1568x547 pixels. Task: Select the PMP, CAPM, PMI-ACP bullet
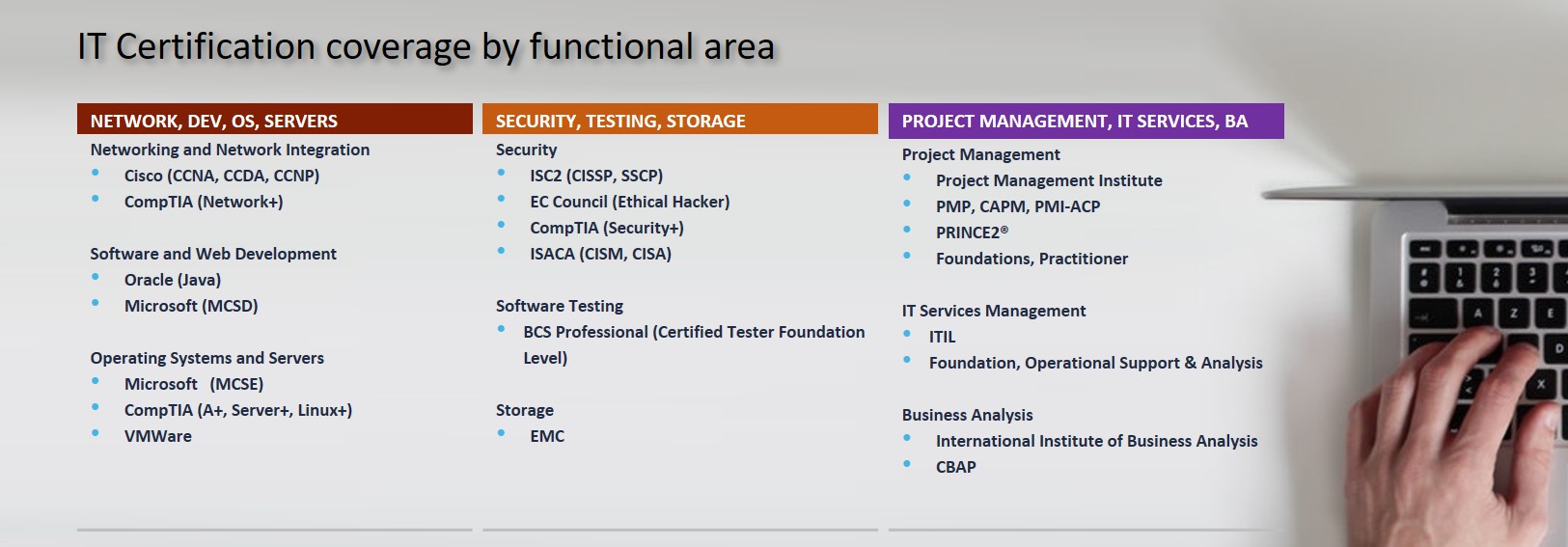[1017, 206]
